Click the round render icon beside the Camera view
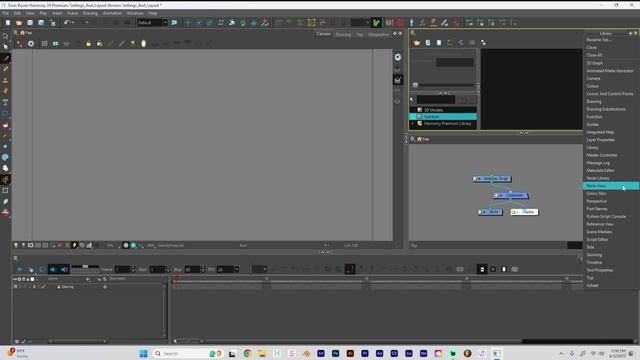This screenshot has width=640, height=360. pos(398,58)
